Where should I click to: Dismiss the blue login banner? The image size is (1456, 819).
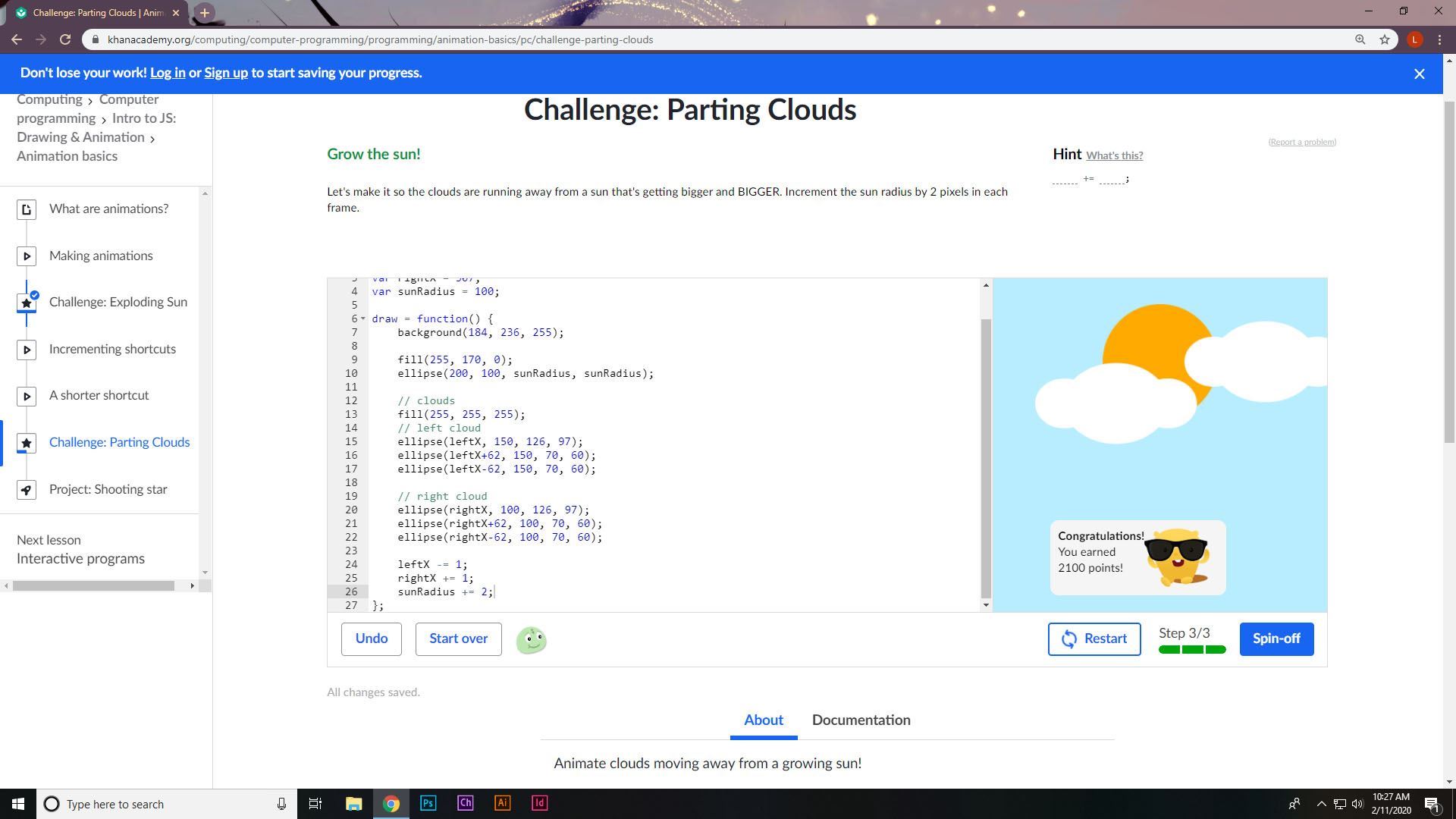[x=1419, y=74]
